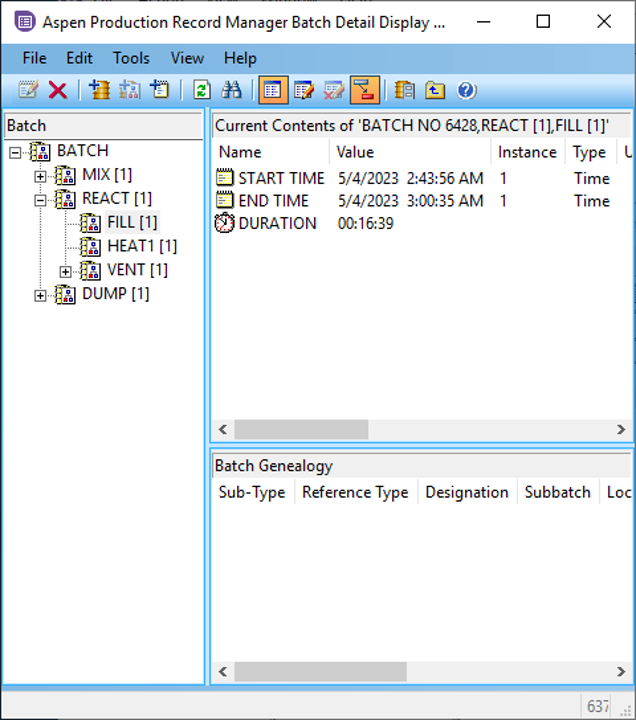Click the red X delete toolbar icon
This screenshot has height=720, width=636.
click(x=58, y=91)
